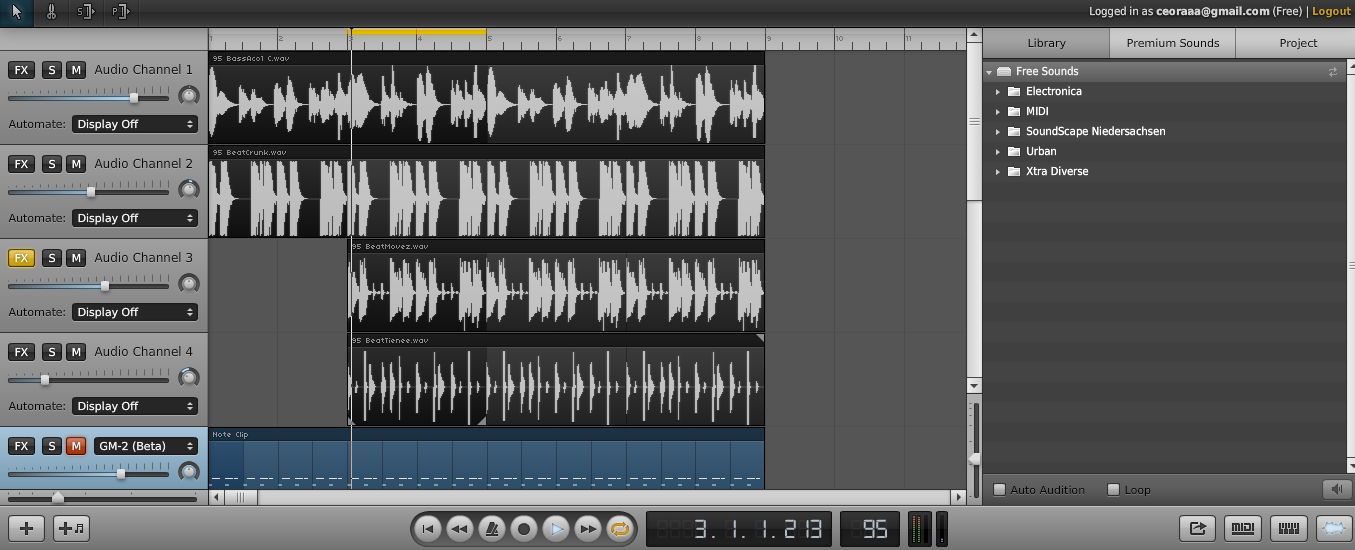1355x550 pixels.
Task: Click the audition speaker icon in library
Action: tap(1336, 489)
